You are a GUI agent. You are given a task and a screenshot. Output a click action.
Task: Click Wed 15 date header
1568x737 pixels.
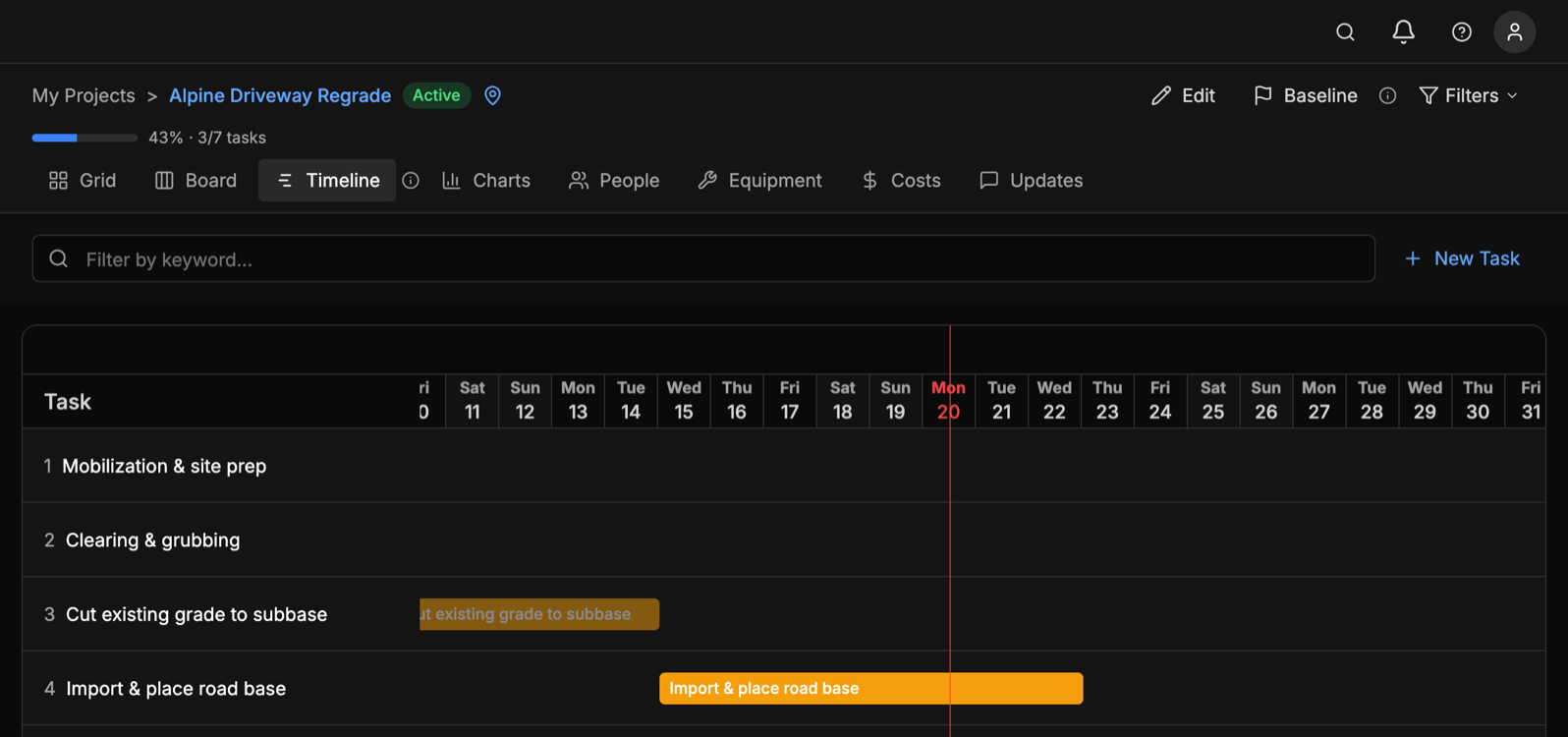pos(684,400)
